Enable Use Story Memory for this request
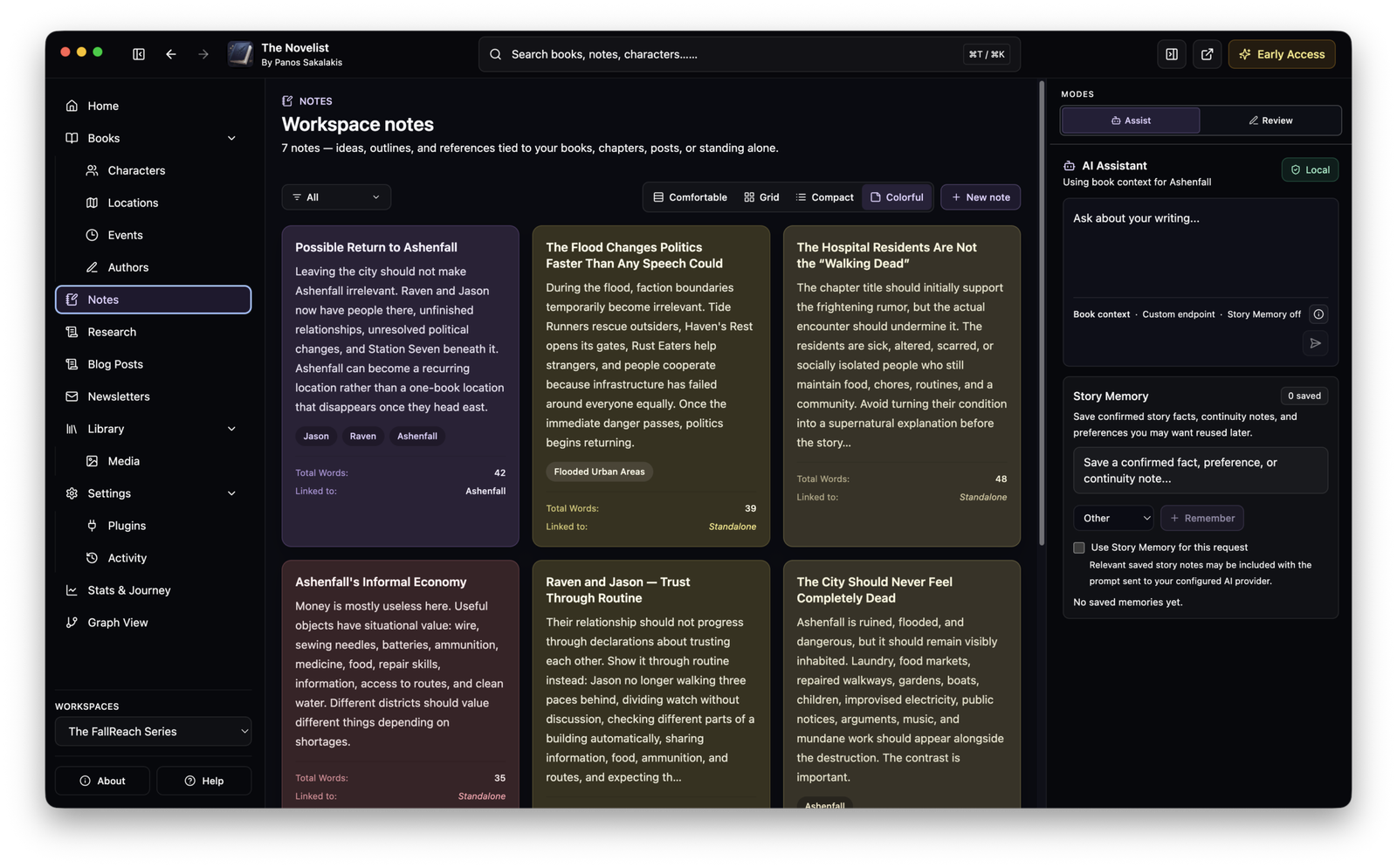Image resolution: width=1397 pixels, height=868 pixels. (x=1079, y=548)
